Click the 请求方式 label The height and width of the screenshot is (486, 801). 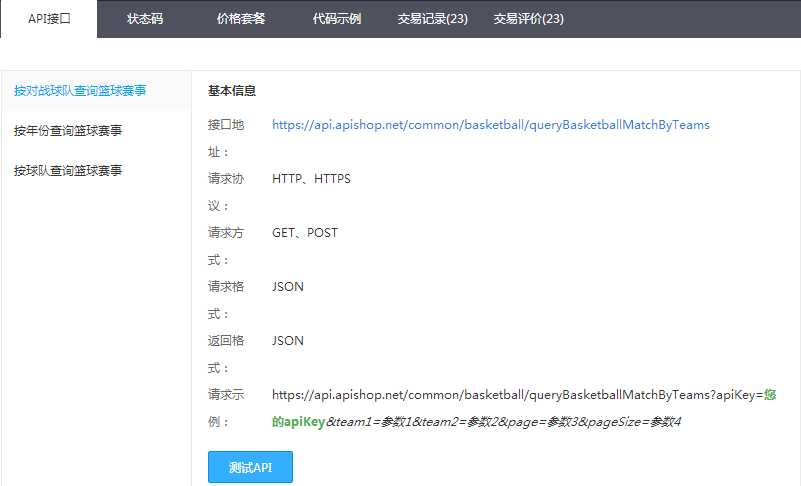point(226,246)
